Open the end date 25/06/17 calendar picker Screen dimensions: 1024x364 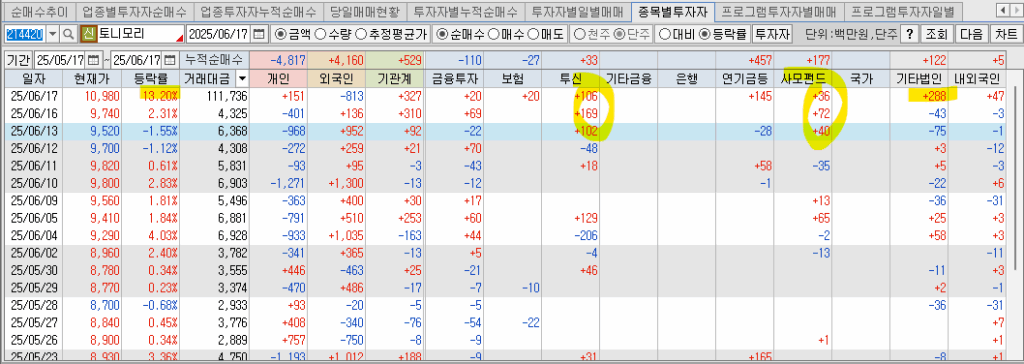170,61
